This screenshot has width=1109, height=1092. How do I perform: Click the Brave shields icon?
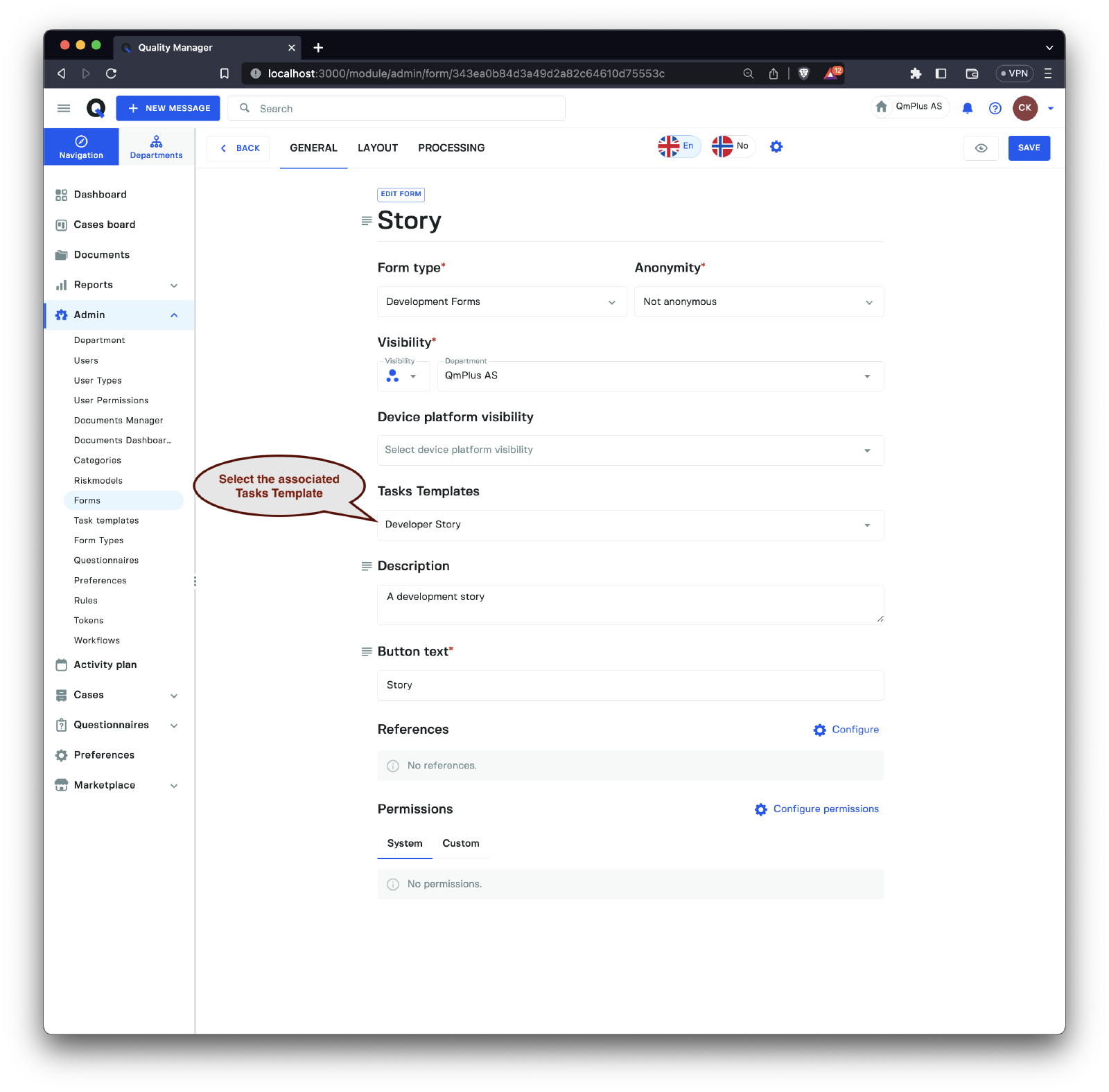pyautogui.click(x=804, y=73)
